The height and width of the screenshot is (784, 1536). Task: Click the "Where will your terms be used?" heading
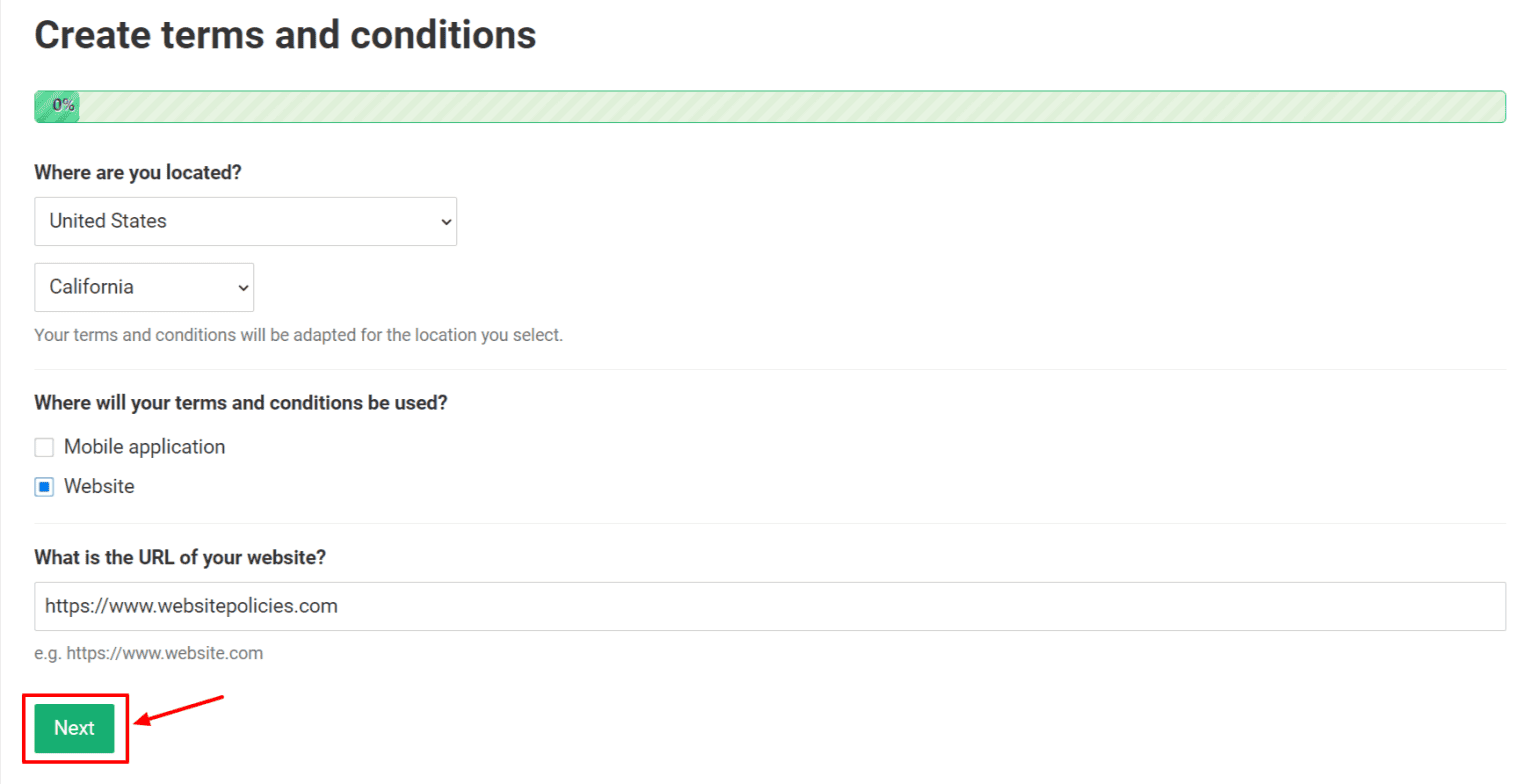click(x=241, y=402)
